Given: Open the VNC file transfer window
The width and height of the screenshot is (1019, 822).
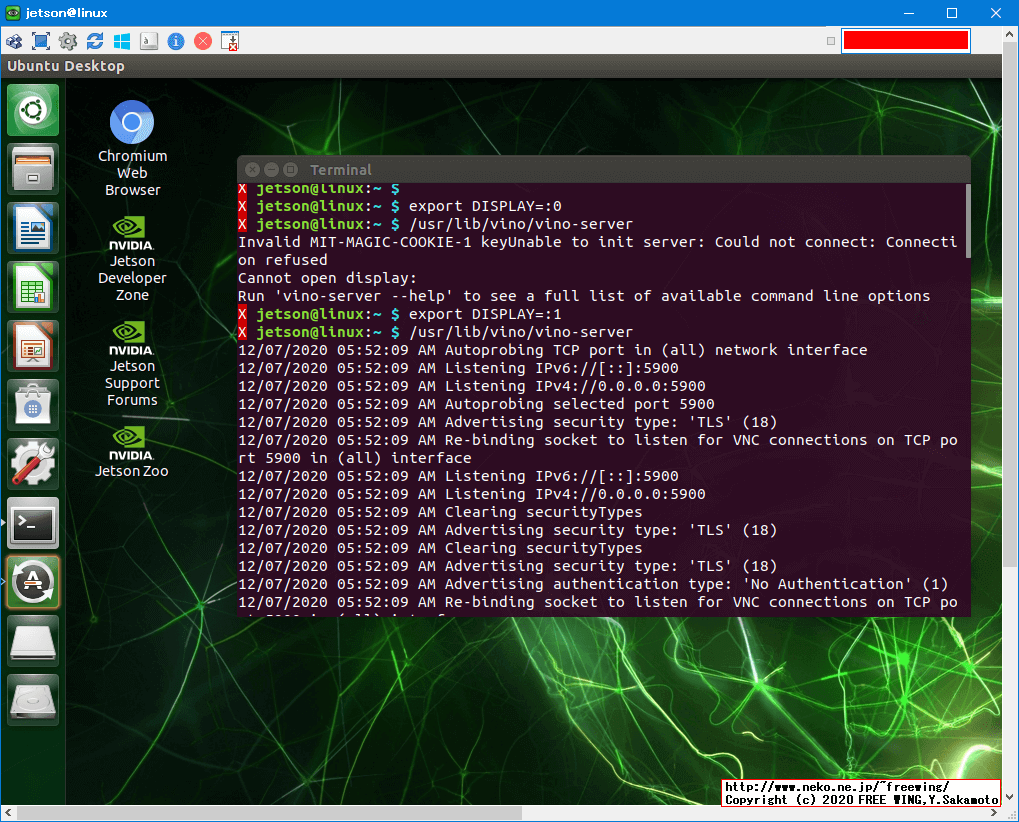Looking at the screenshot, I should click(x=229, y=41).
